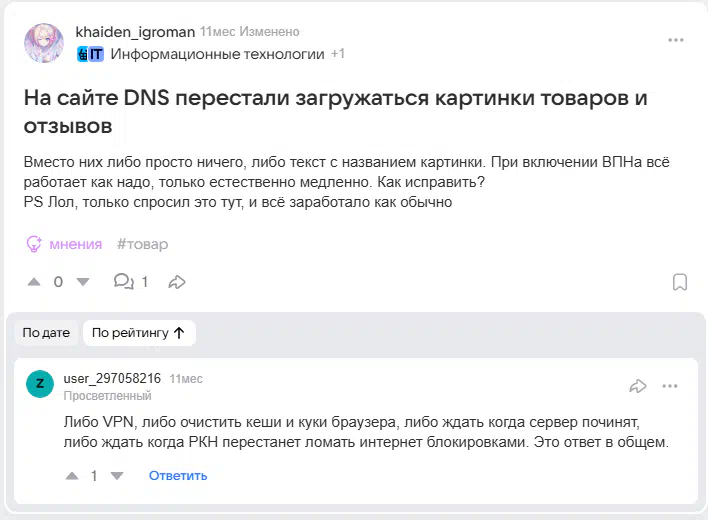Open the three-dot menu on the answer

click(670, 386)
